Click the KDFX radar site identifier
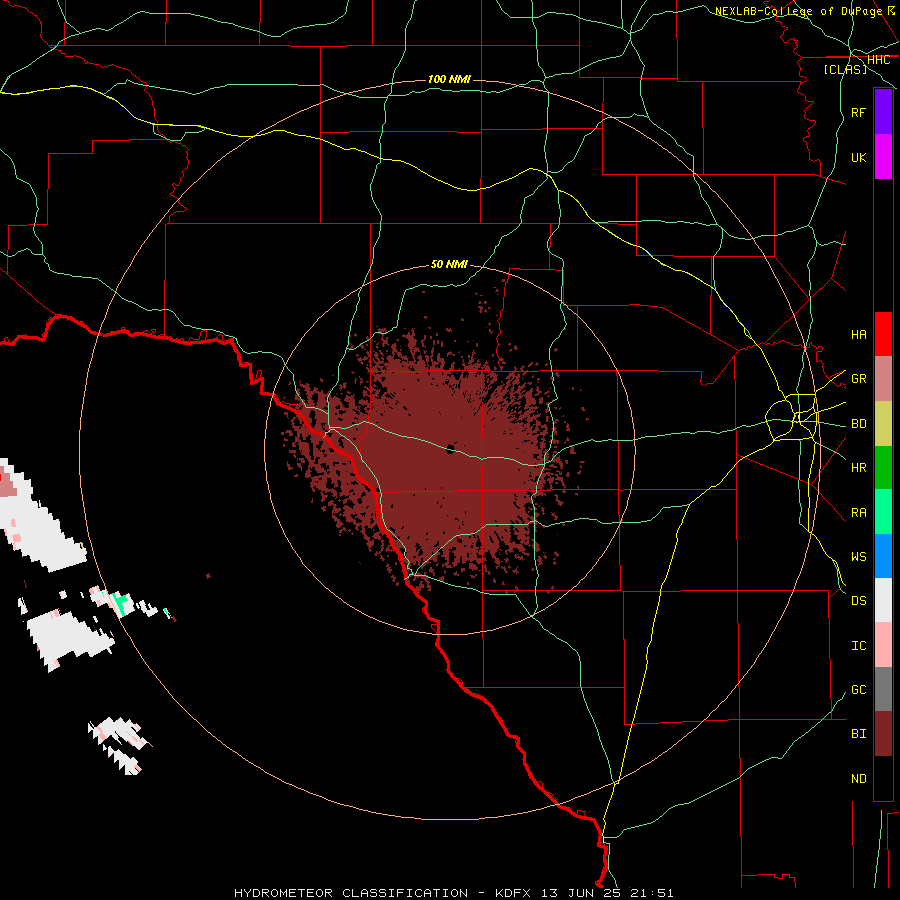 click(513, 893)
